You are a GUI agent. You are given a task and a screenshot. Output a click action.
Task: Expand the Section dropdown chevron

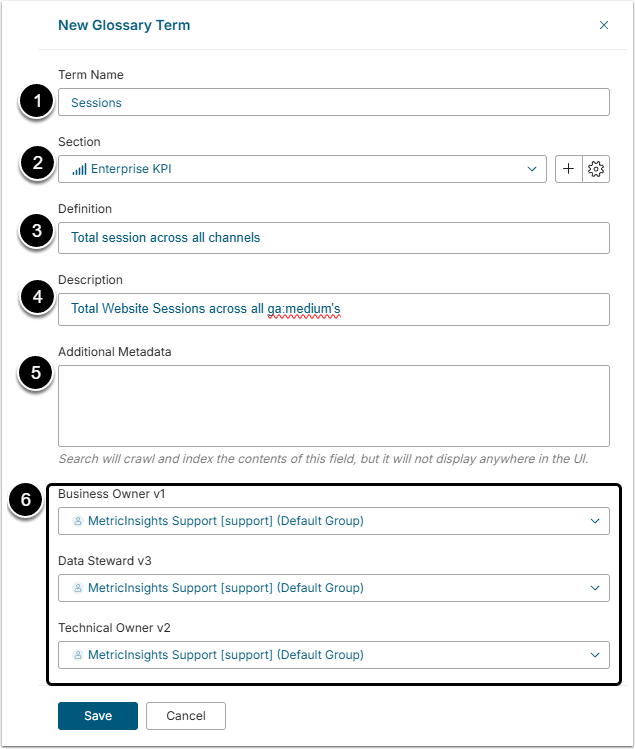(x=532, y=170)
